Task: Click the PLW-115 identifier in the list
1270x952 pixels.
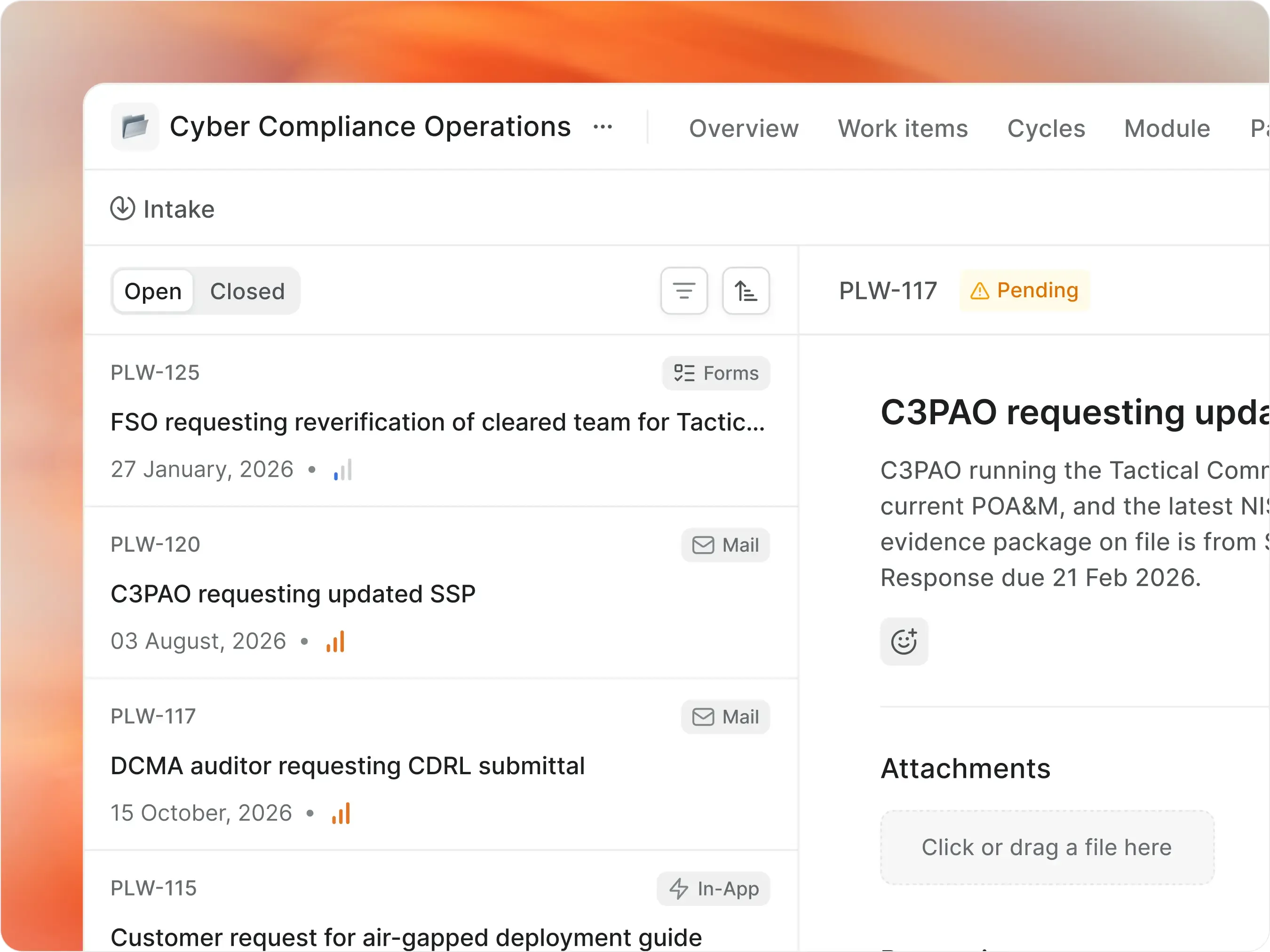Action: point(153,888)
